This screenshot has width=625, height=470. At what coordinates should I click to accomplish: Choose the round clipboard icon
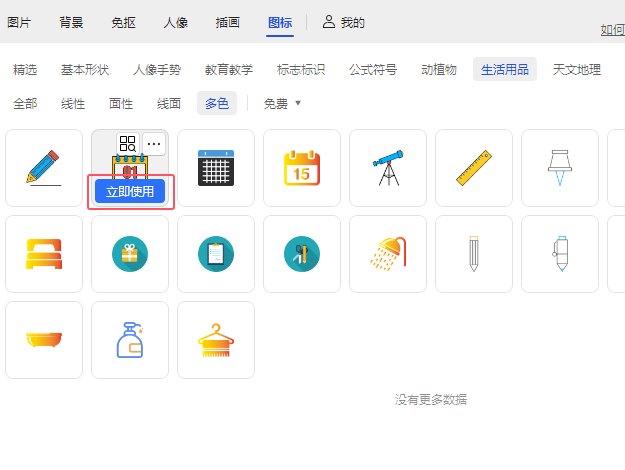point(216,254)
